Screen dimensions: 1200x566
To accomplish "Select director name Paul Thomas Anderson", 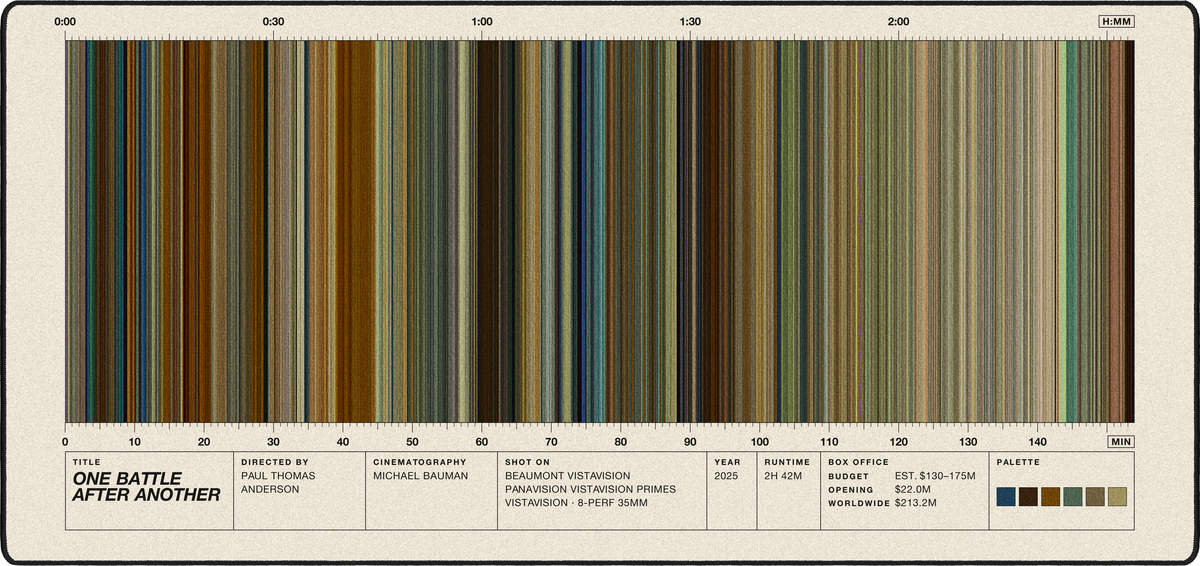I will 278,483.
